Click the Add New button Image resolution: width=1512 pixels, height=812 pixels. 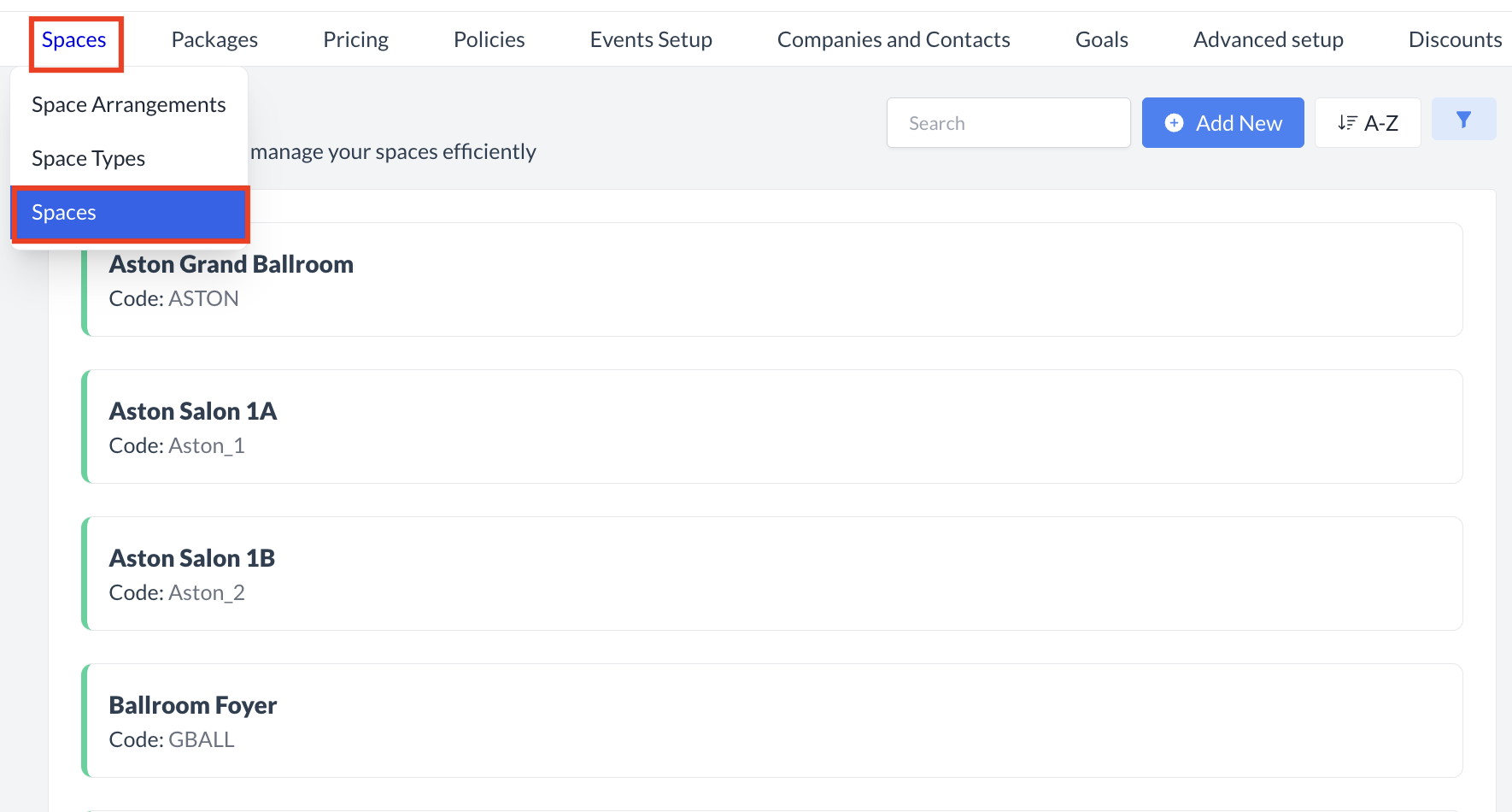tap(1222, 123)
